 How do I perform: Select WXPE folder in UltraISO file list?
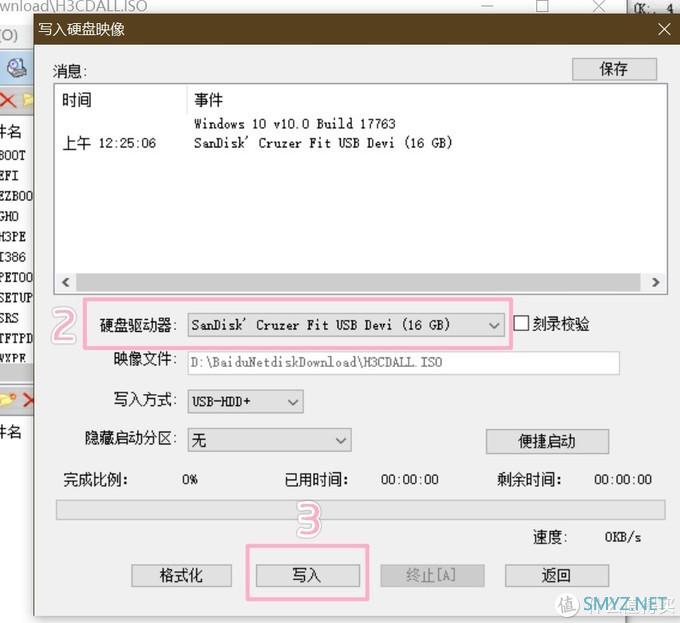coord(13,358)
